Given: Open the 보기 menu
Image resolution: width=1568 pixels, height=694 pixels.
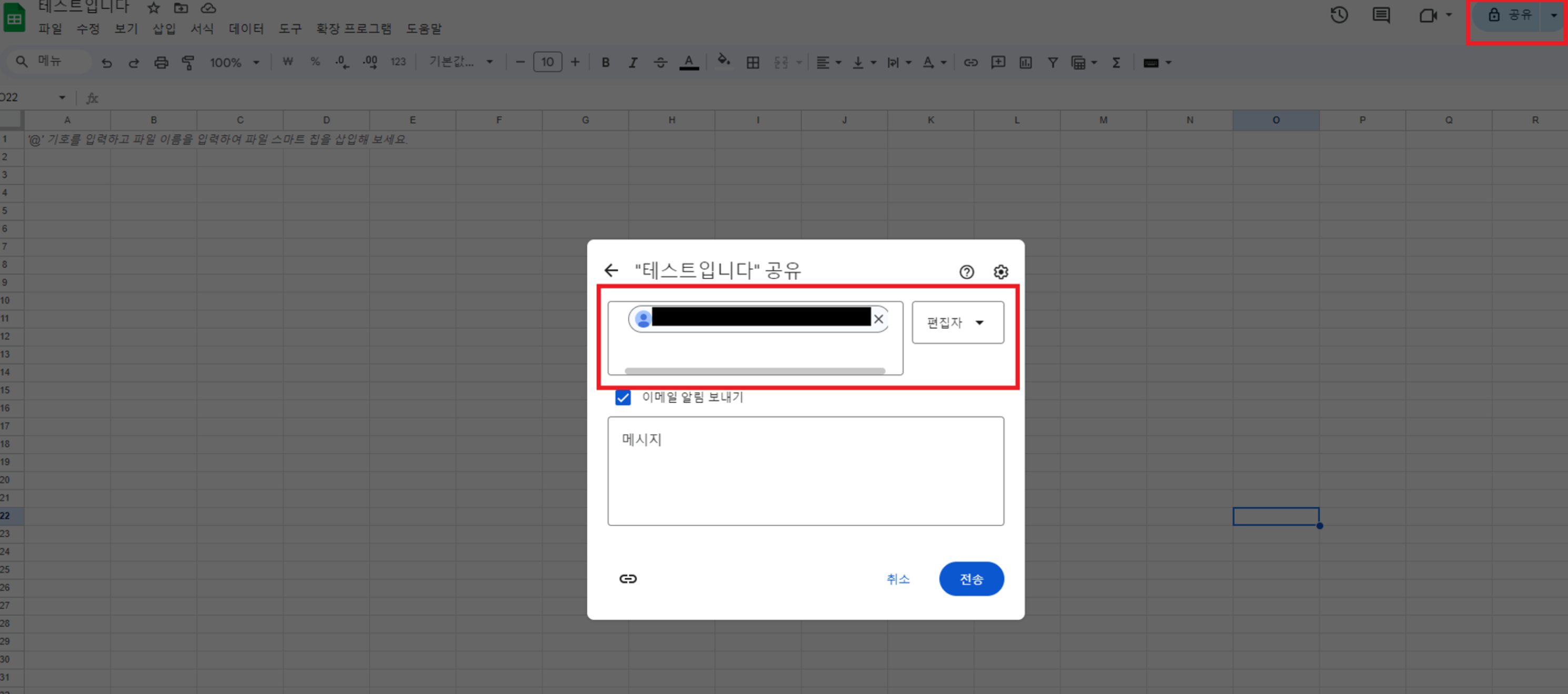Looking at the screenshot, I should (126, 28).
